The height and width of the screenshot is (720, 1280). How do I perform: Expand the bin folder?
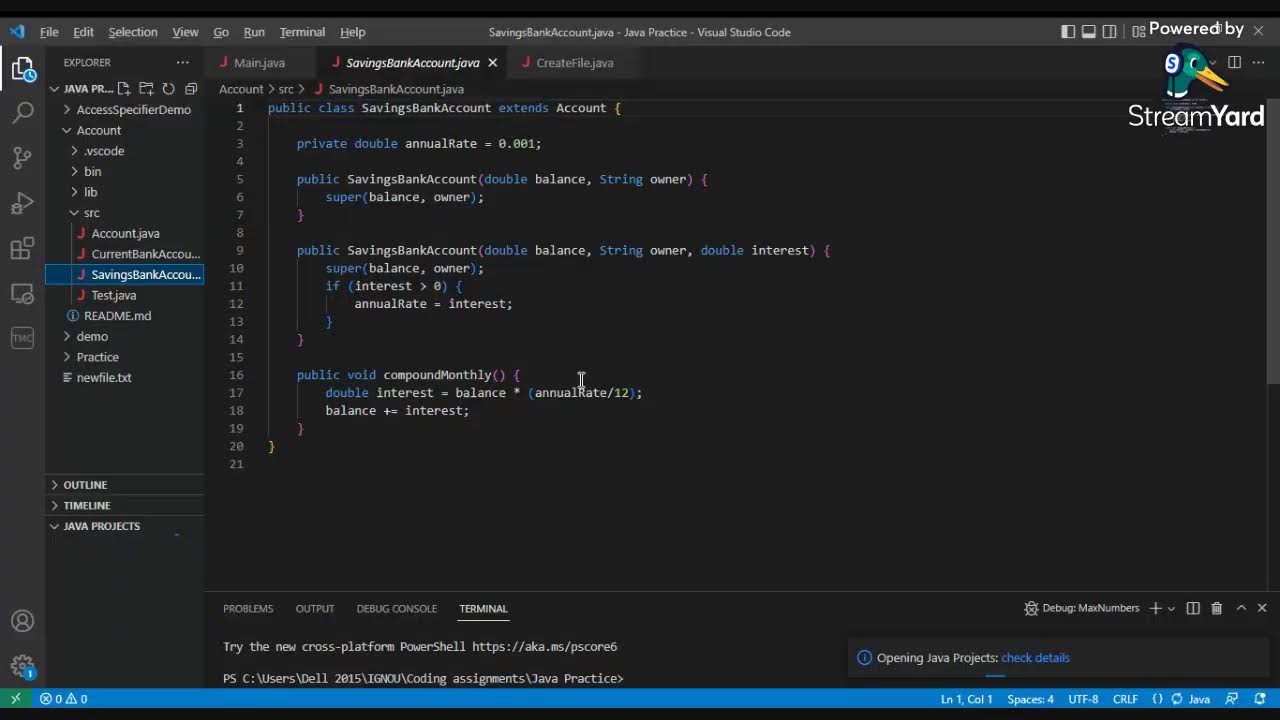point(124,171)
